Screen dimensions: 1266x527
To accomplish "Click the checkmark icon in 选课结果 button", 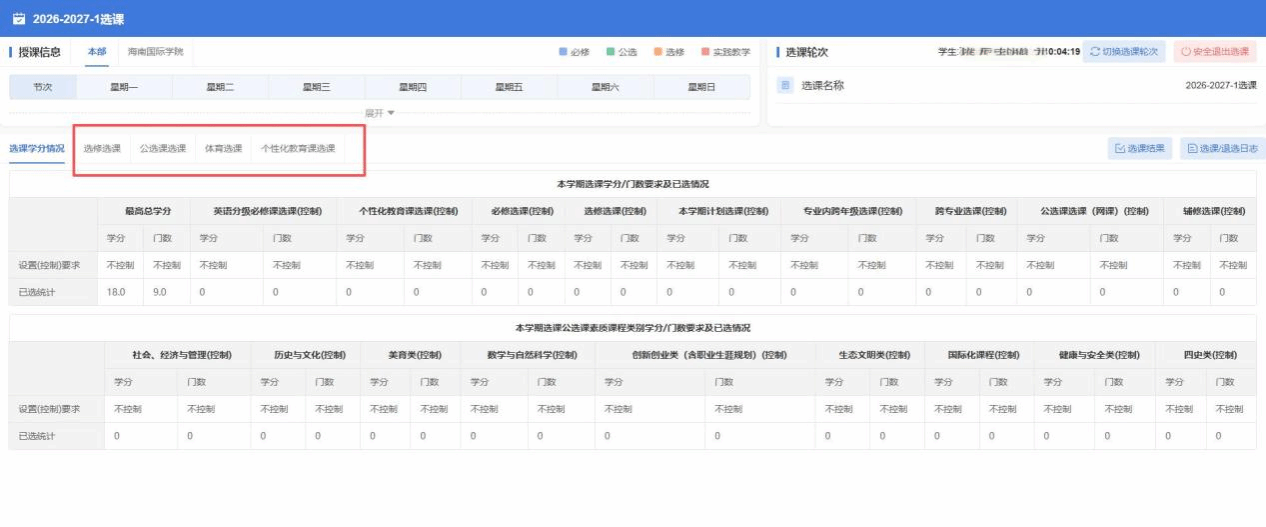I will click(1120, 149).
